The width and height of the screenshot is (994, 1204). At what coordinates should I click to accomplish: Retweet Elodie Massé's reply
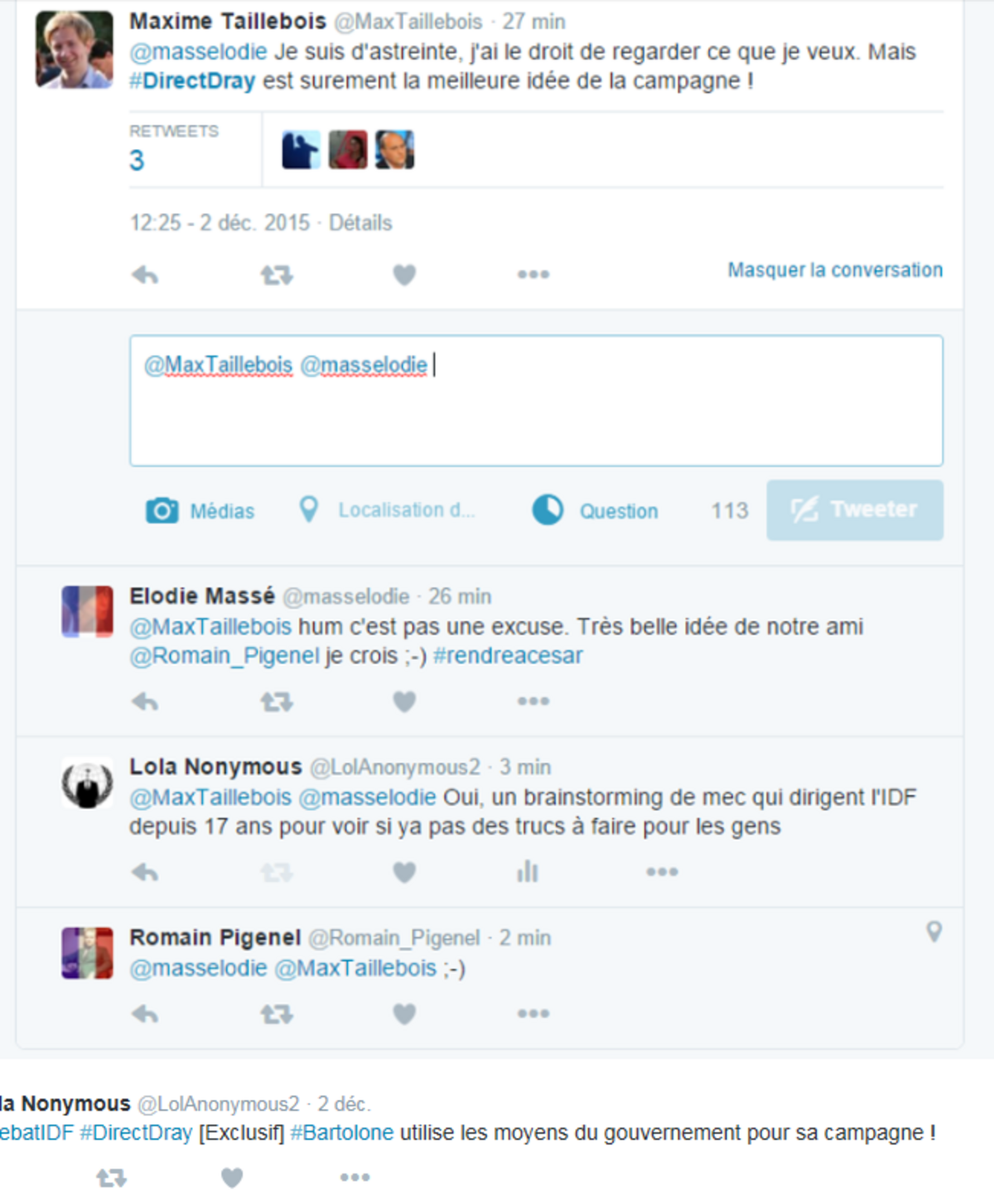277,701
